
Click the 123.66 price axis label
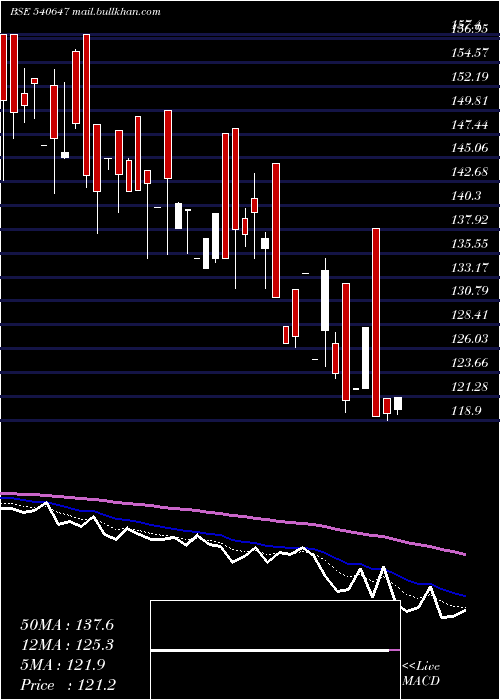(x=470, y=362)
